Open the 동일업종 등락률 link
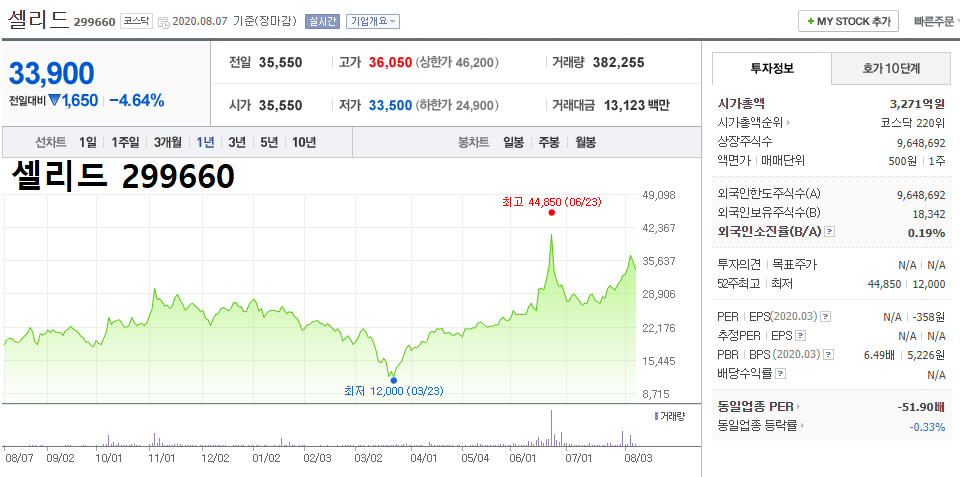This screenshot has width=960, height=477. [x=757, y=426]
